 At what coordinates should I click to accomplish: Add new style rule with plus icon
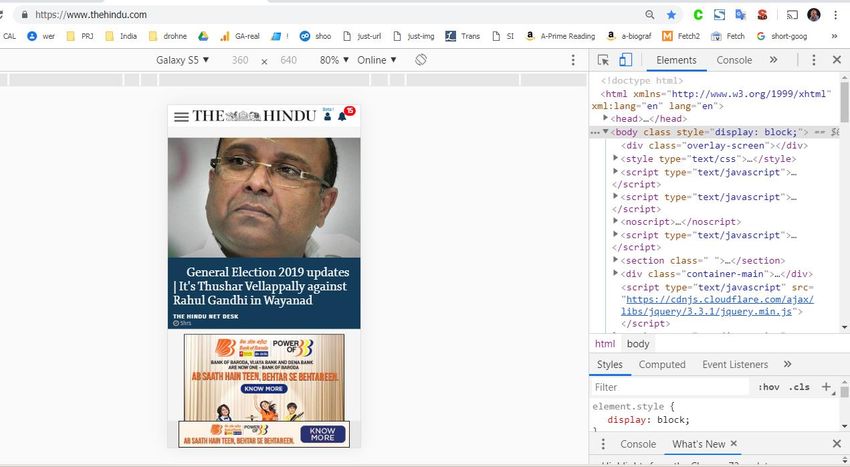point(826,387)
